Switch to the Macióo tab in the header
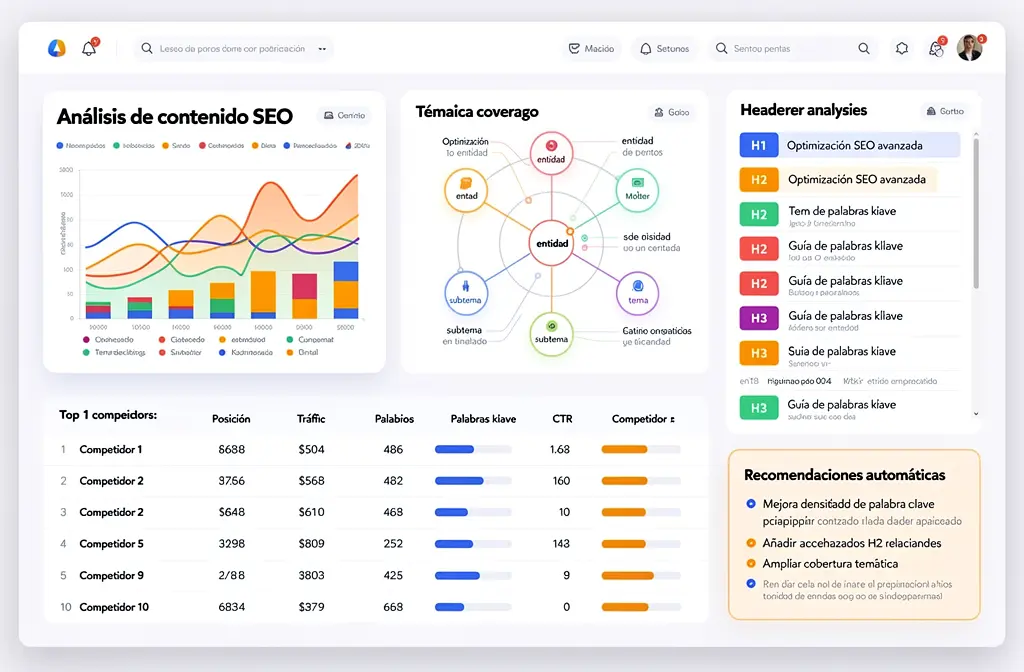Image resolution: width=1024 pixels, height=672 pixels. (591, 47)
